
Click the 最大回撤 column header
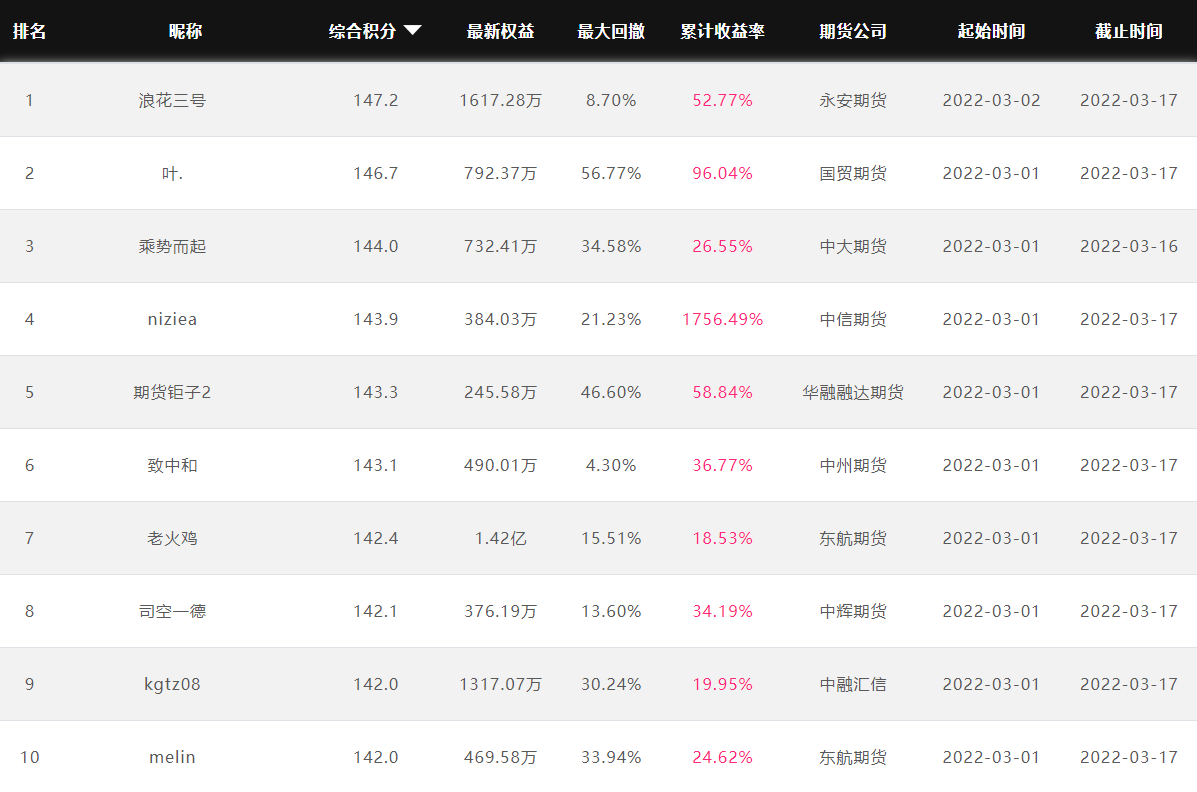pos(611,31)
